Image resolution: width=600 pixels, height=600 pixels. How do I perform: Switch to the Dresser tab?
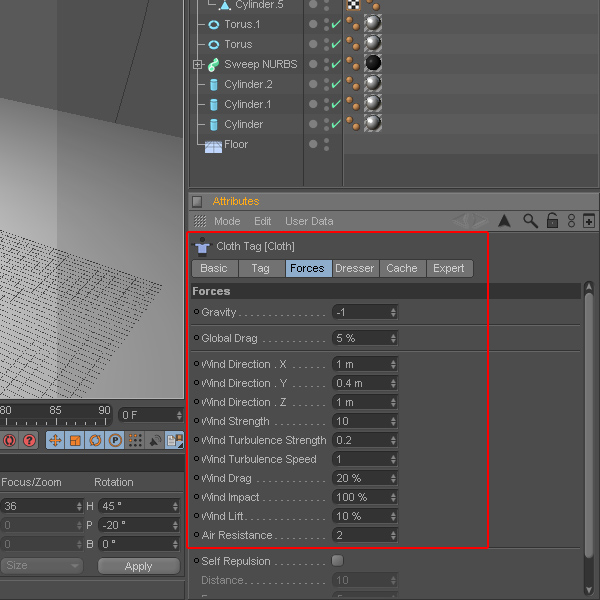pos(355,268)
